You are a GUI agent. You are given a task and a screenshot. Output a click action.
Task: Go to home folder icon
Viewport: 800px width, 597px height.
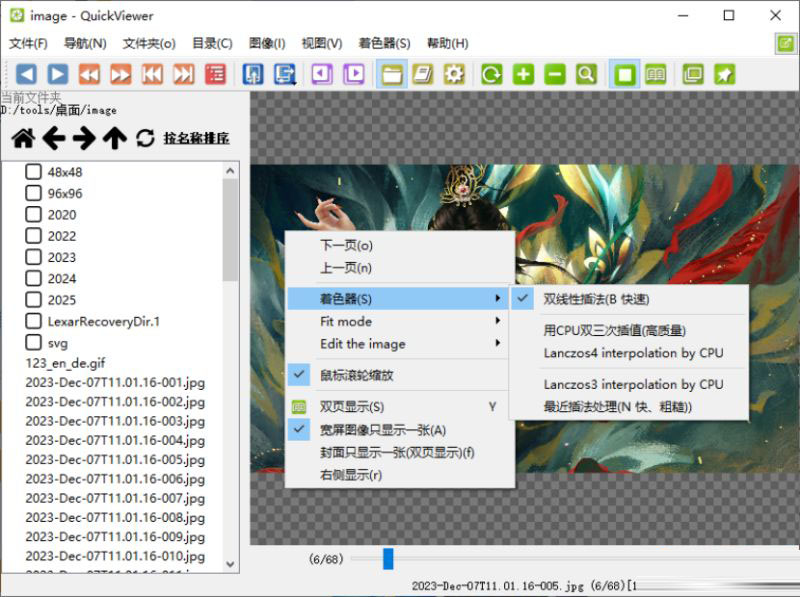coord(23,138)
